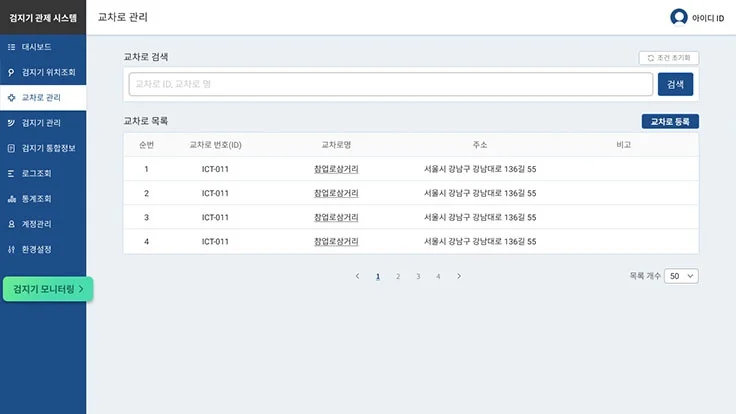This screenshot has width=736, height=414.
Task: Click ICT-011 in row 2
Action: coord(215,193)
